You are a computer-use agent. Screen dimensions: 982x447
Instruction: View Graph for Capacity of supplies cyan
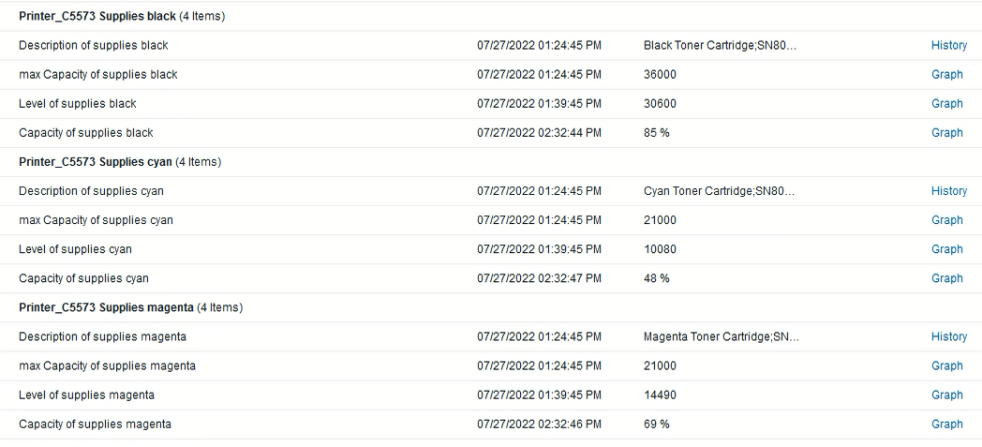pos(946,278)
